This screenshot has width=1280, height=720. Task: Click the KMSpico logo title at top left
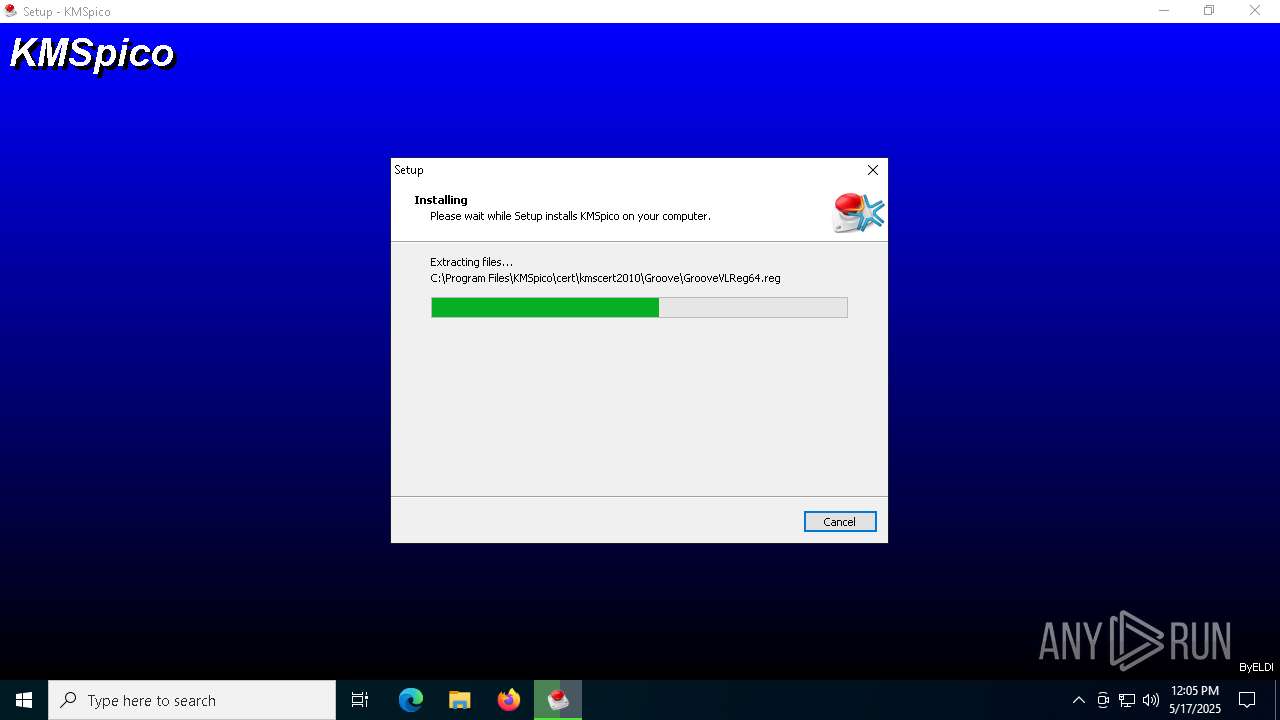point(92,53)
